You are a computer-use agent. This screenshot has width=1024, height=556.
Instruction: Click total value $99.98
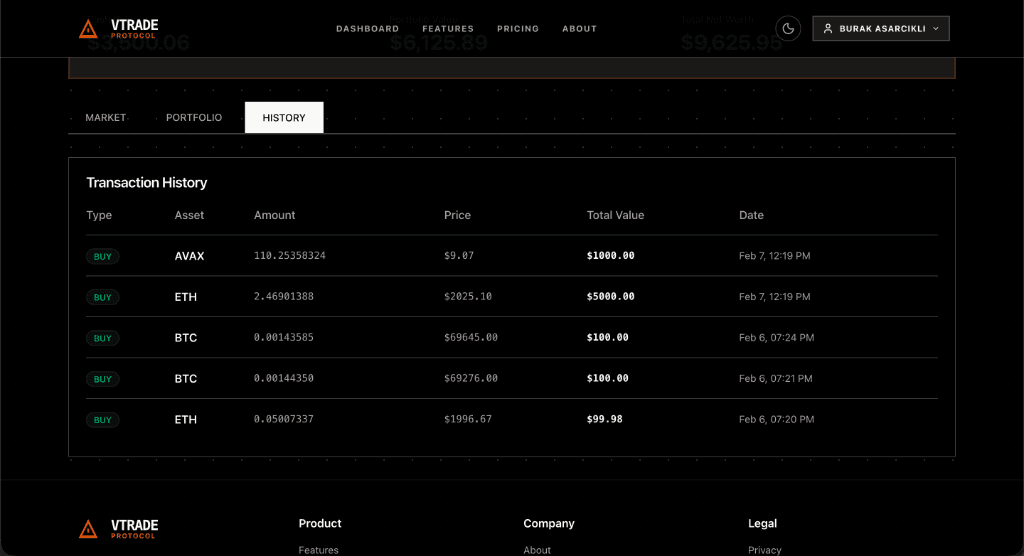click(x=605, y=419)
